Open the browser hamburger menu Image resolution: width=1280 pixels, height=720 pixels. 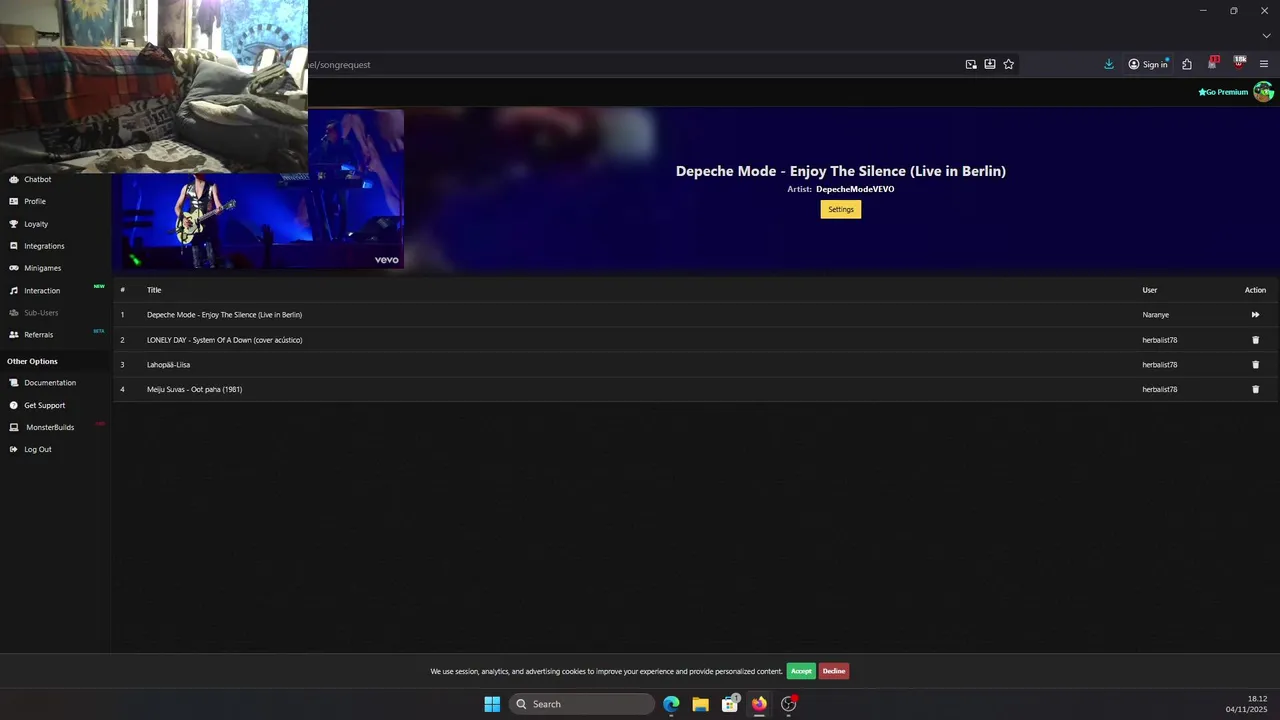point(1264,64)
